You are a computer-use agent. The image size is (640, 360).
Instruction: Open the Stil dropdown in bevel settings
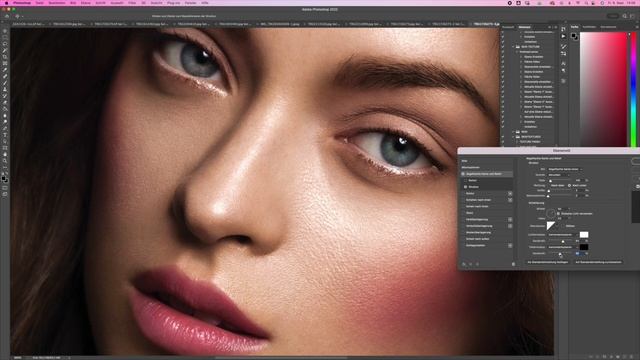click(x=564, y=169)
